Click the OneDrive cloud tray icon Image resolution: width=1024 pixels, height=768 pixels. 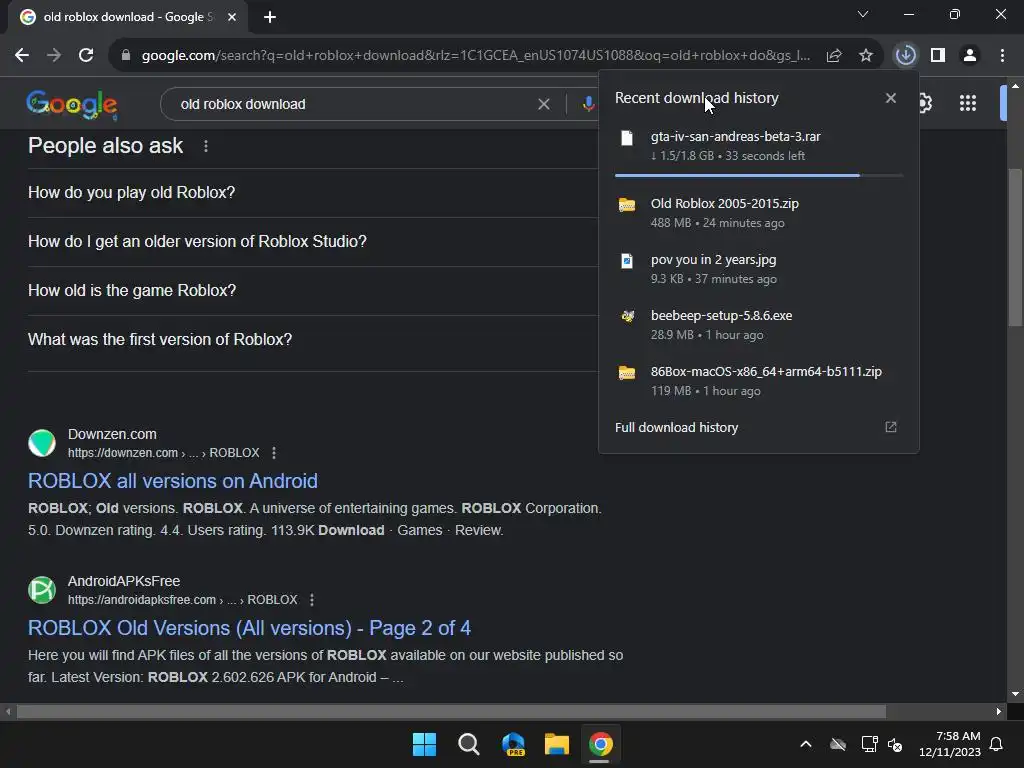pos(838,744)
